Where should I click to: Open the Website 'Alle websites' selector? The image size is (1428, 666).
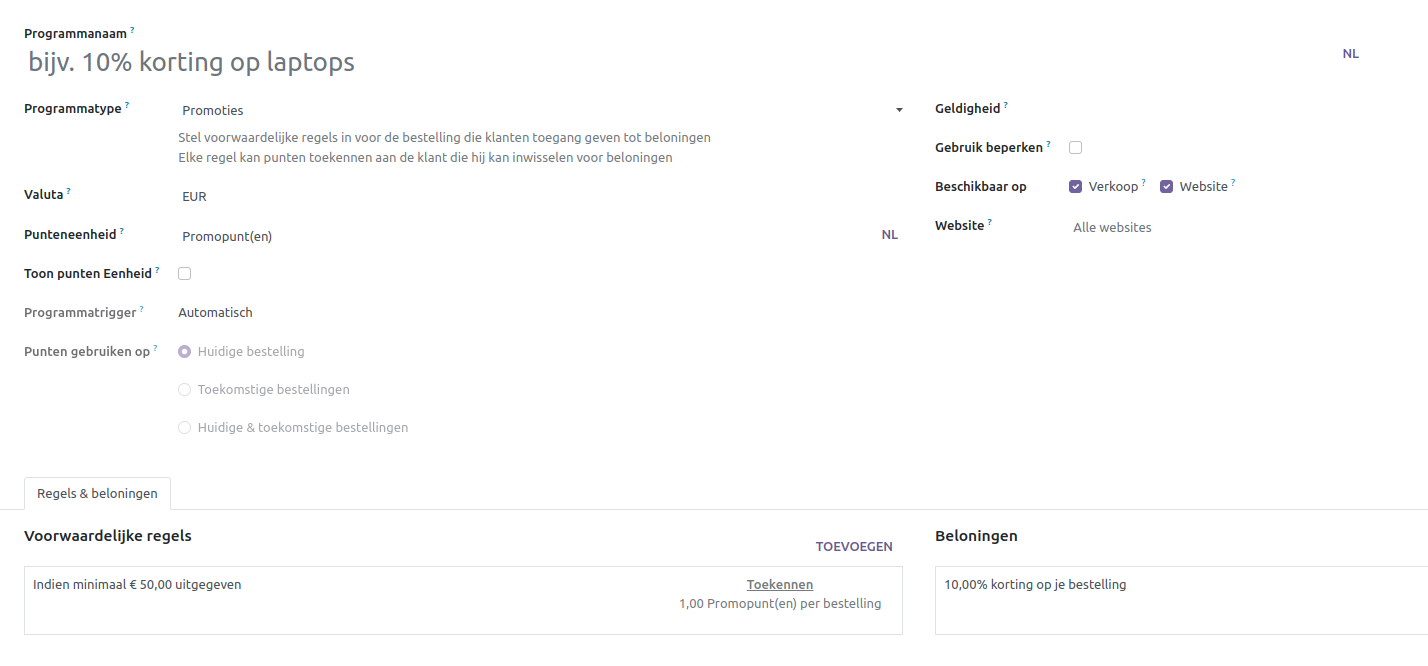pos(1200,228)
